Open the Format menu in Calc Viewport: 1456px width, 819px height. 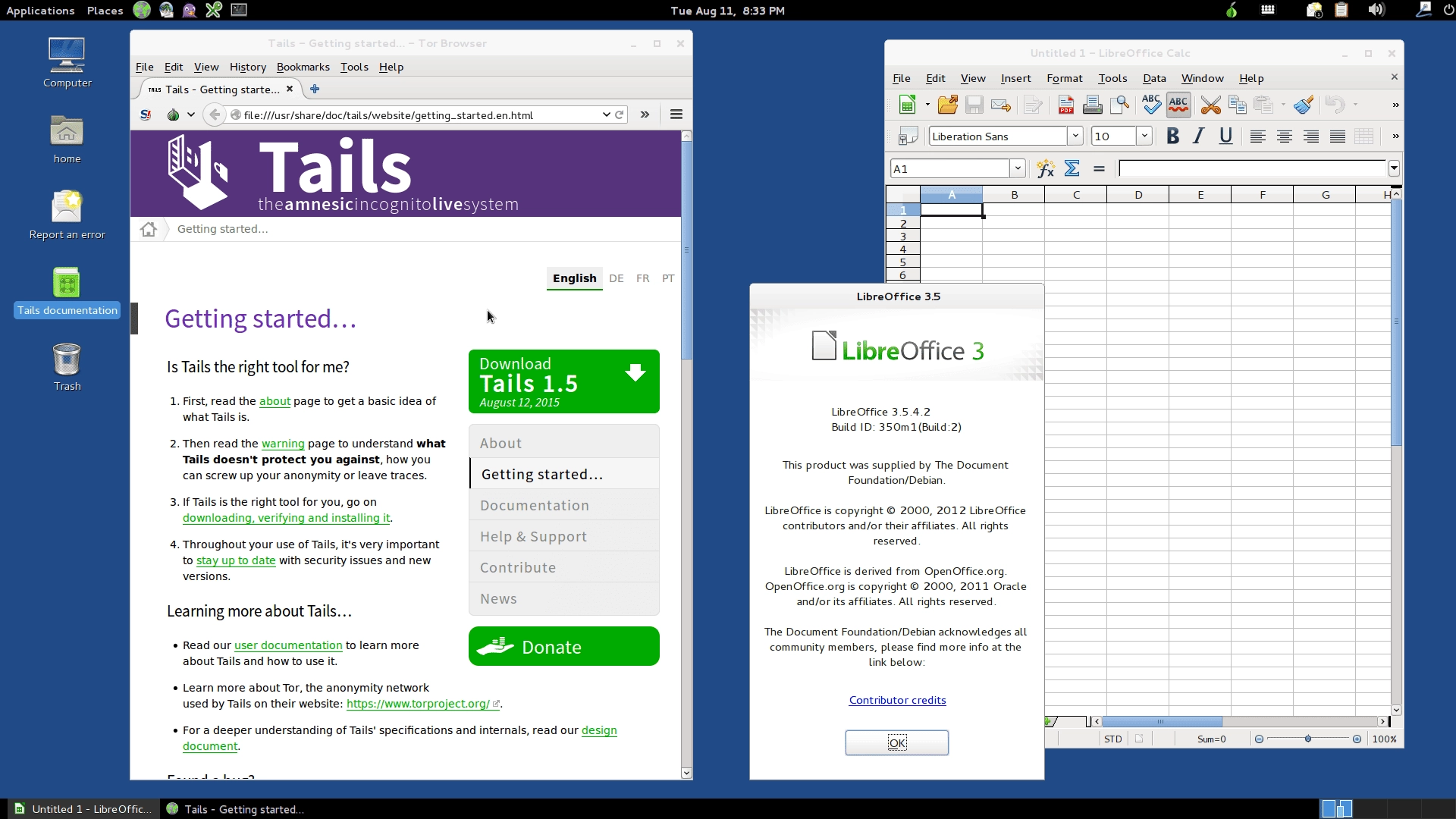tap(1064, 78)
